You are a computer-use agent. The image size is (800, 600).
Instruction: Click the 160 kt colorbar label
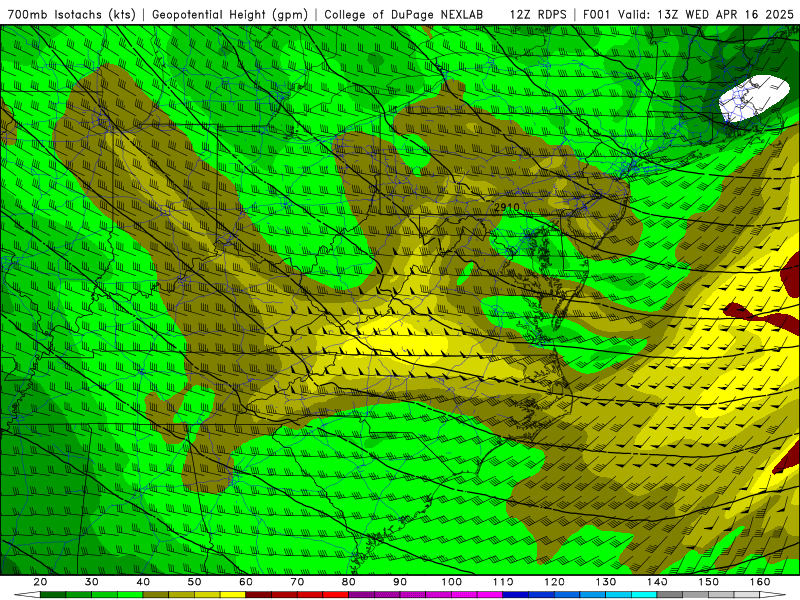[760, 582]
